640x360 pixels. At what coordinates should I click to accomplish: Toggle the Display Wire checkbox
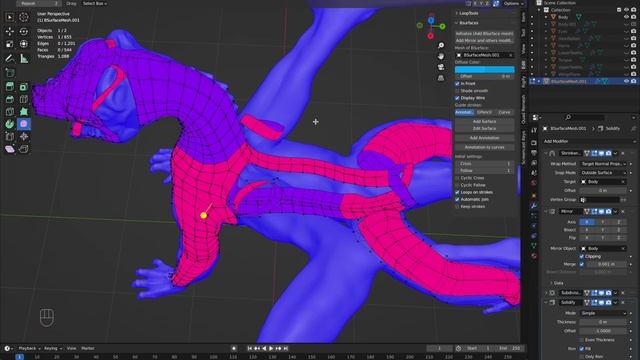click(x=458, y=98)
